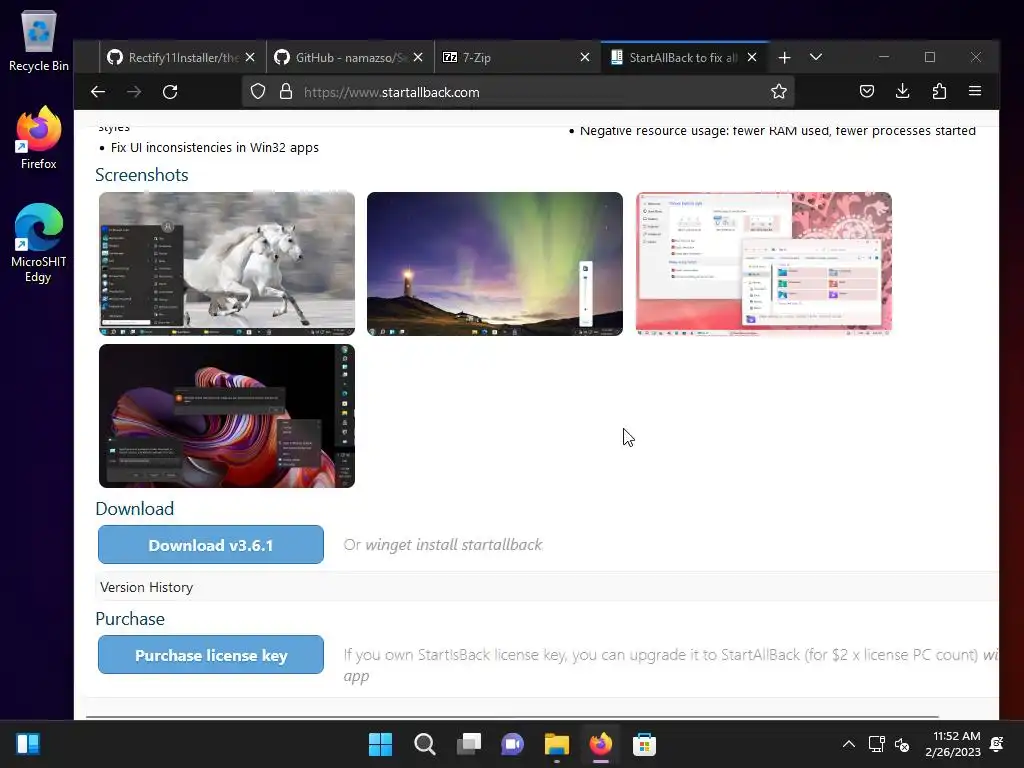The width and height of the screenshot is (1024, 768).
Task: Open the aurora lighthouse screenshot thumbnail
Action: (x=494, y=264)
